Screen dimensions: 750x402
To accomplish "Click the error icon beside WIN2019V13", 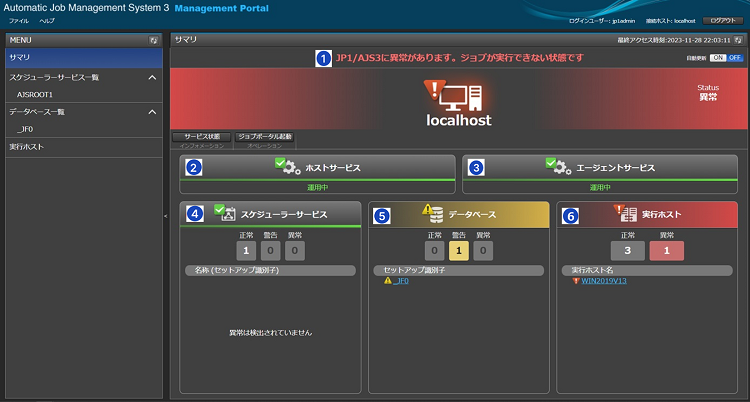I will (x=576, y=281).
